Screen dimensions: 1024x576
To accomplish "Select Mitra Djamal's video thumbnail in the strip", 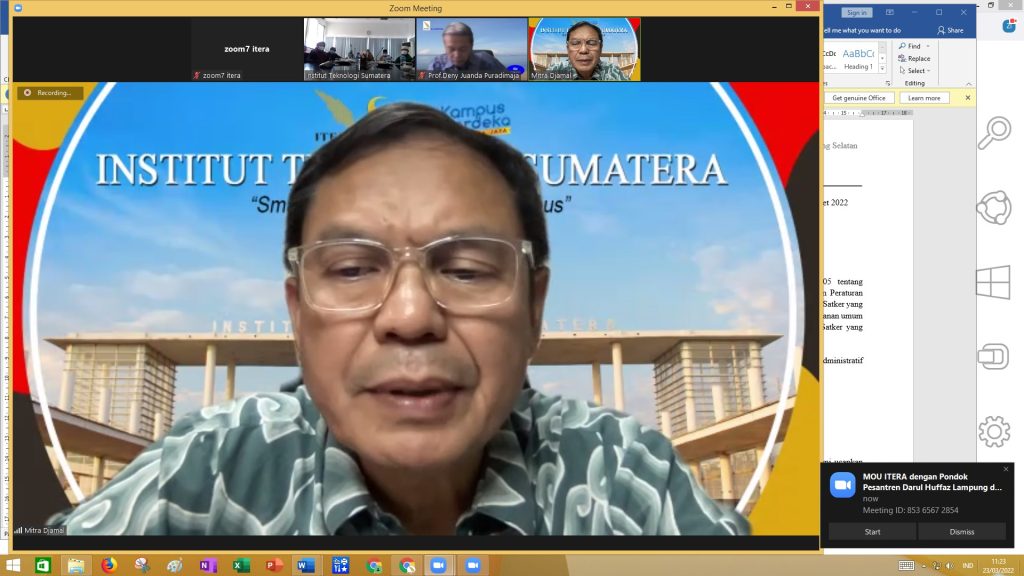I will click(584, 49).
